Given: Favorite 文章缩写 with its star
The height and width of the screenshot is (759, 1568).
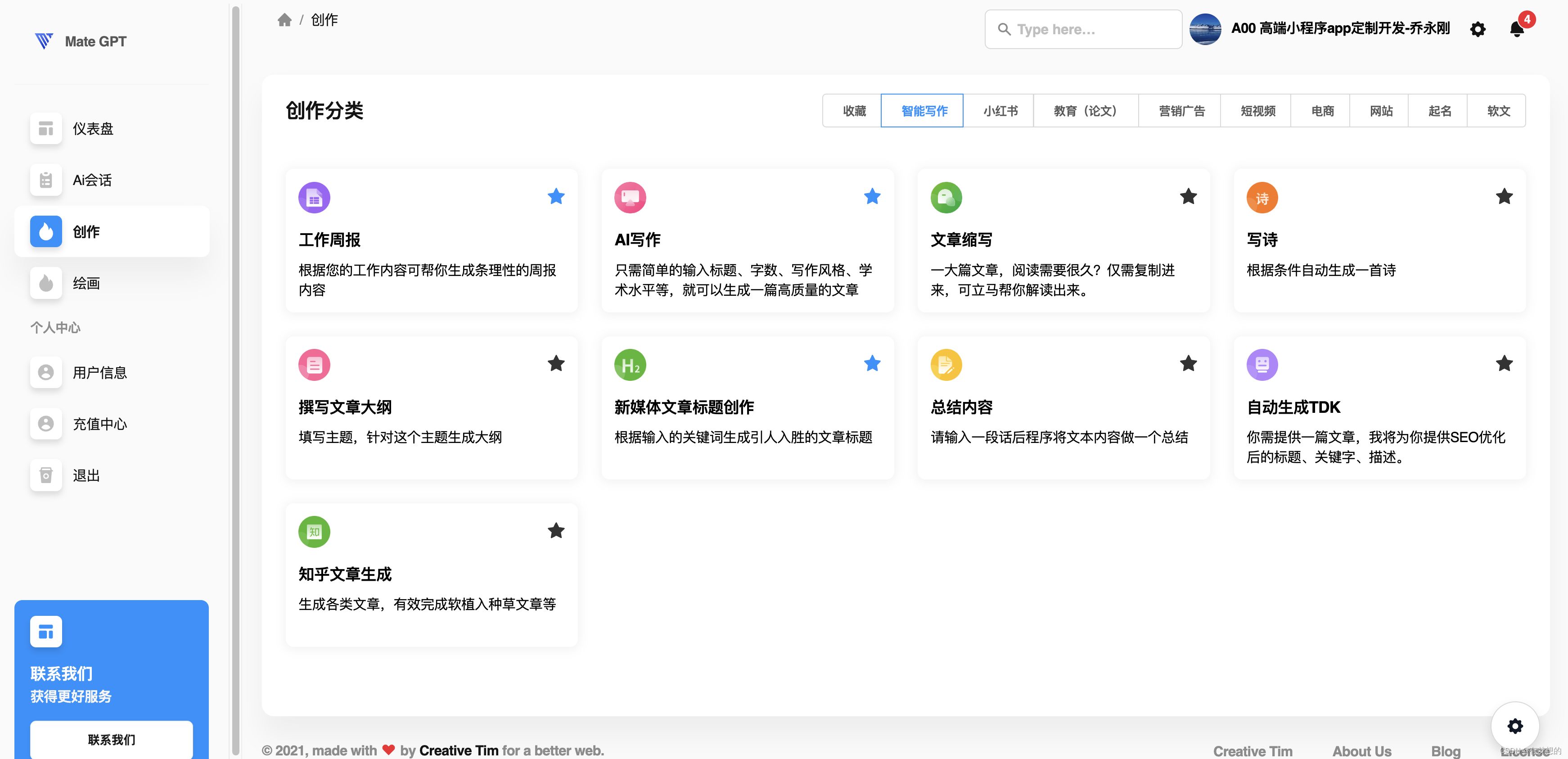Looking at the screenshot, I should click(1188, 196).
